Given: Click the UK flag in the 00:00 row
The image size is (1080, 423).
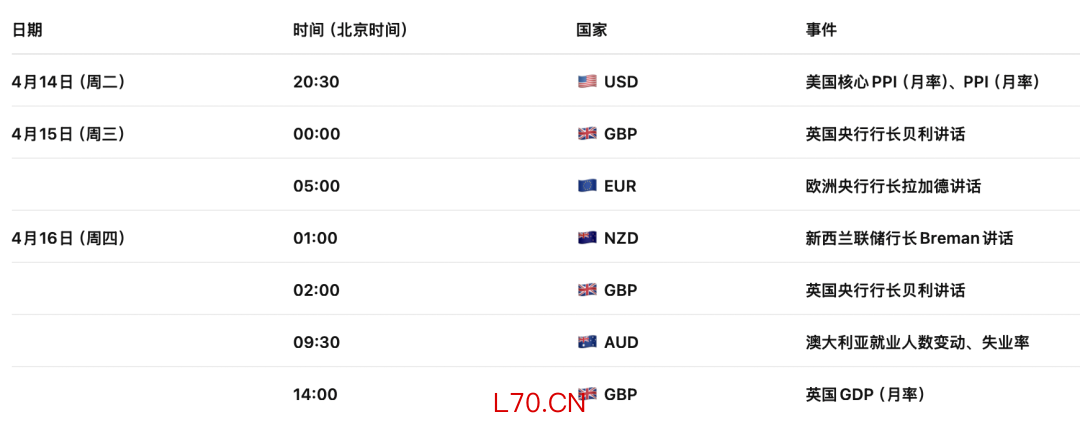Looking at the screenshot, I should click(x=587, y=134).
